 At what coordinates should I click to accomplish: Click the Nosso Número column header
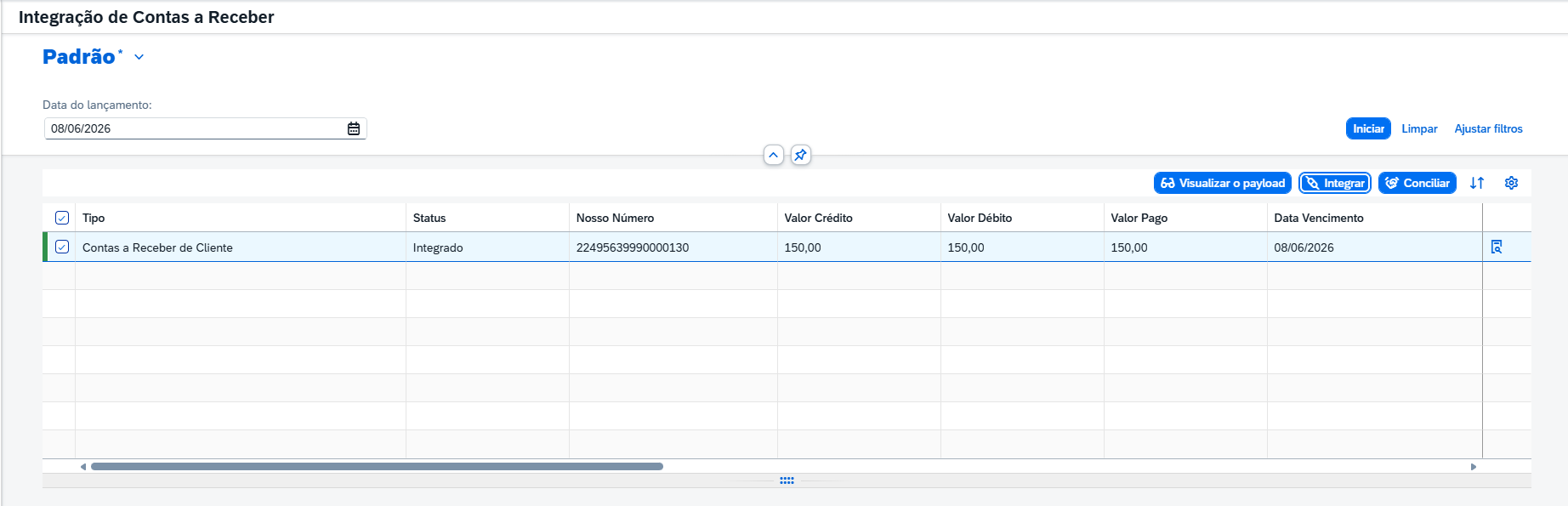(673, 218)
